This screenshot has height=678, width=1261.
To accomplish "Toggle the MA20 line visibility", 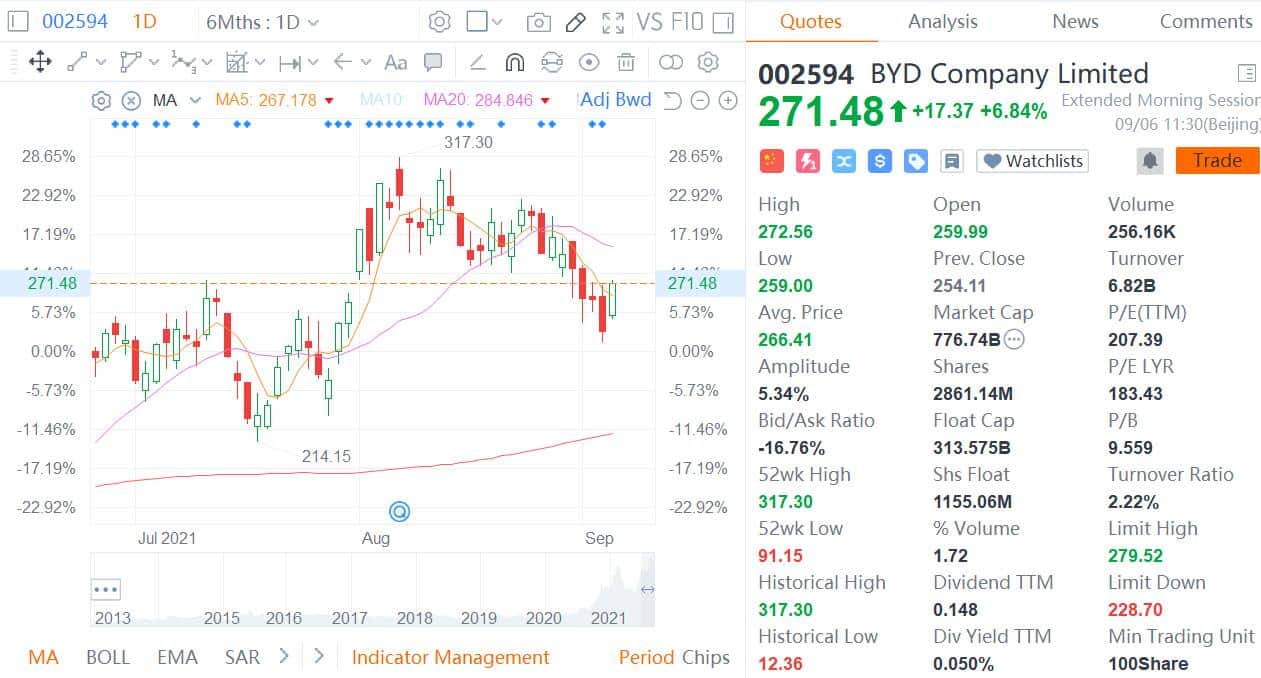I will [486, 100].
